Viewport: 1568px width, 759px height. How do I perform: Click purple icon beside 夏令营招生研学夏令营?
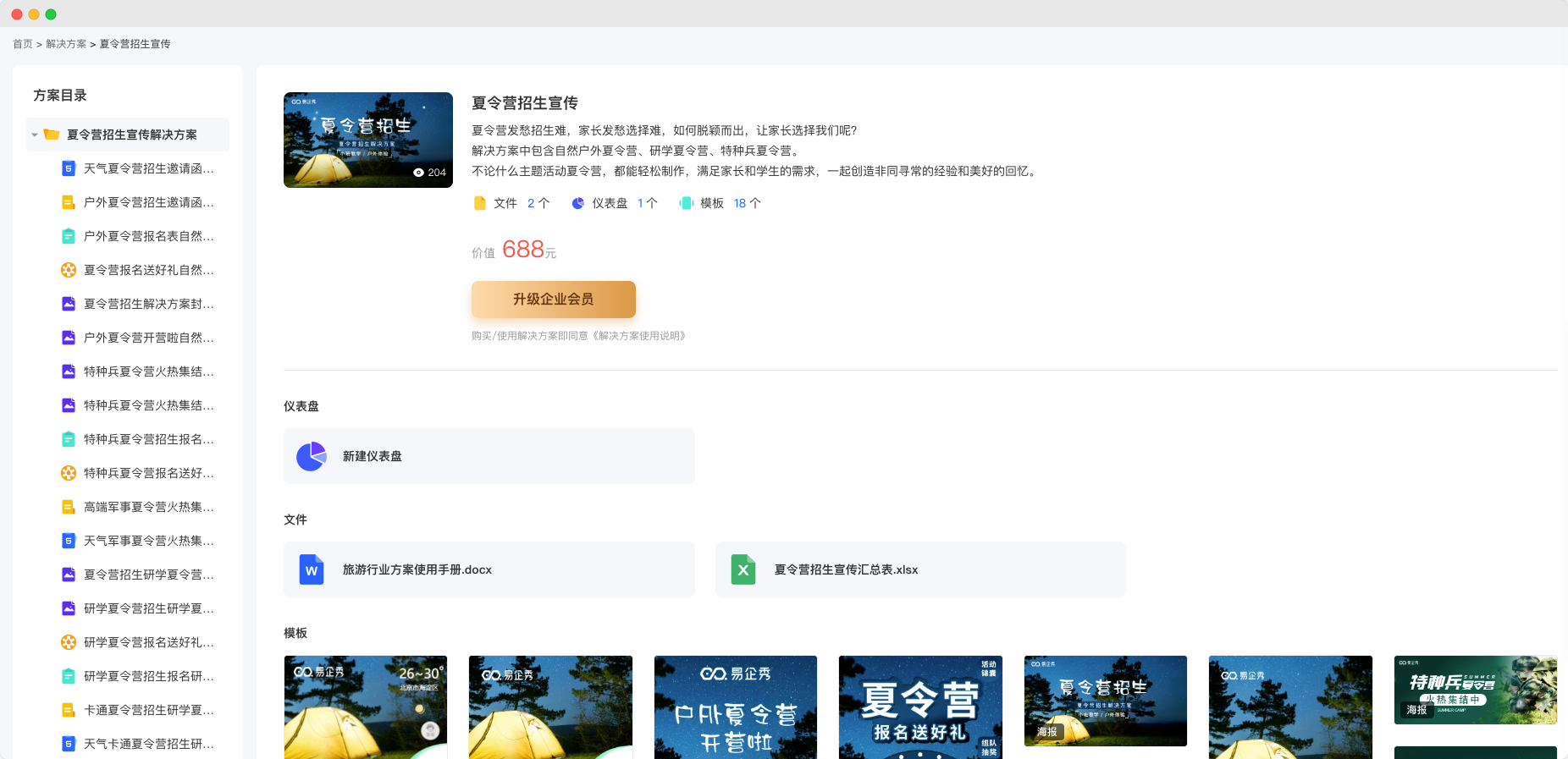[x=69, y=575]
